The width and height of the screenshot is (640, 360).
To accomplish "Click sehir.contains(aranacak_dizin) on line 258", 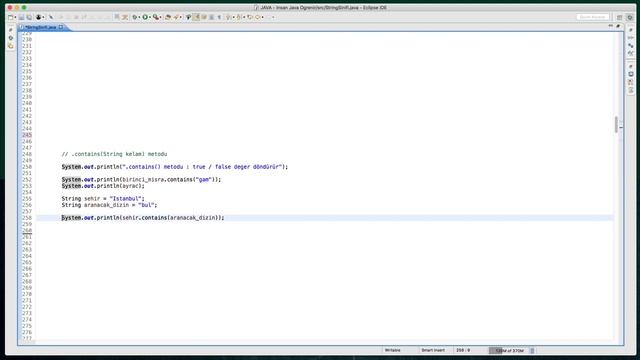I will tap(170, 218).
